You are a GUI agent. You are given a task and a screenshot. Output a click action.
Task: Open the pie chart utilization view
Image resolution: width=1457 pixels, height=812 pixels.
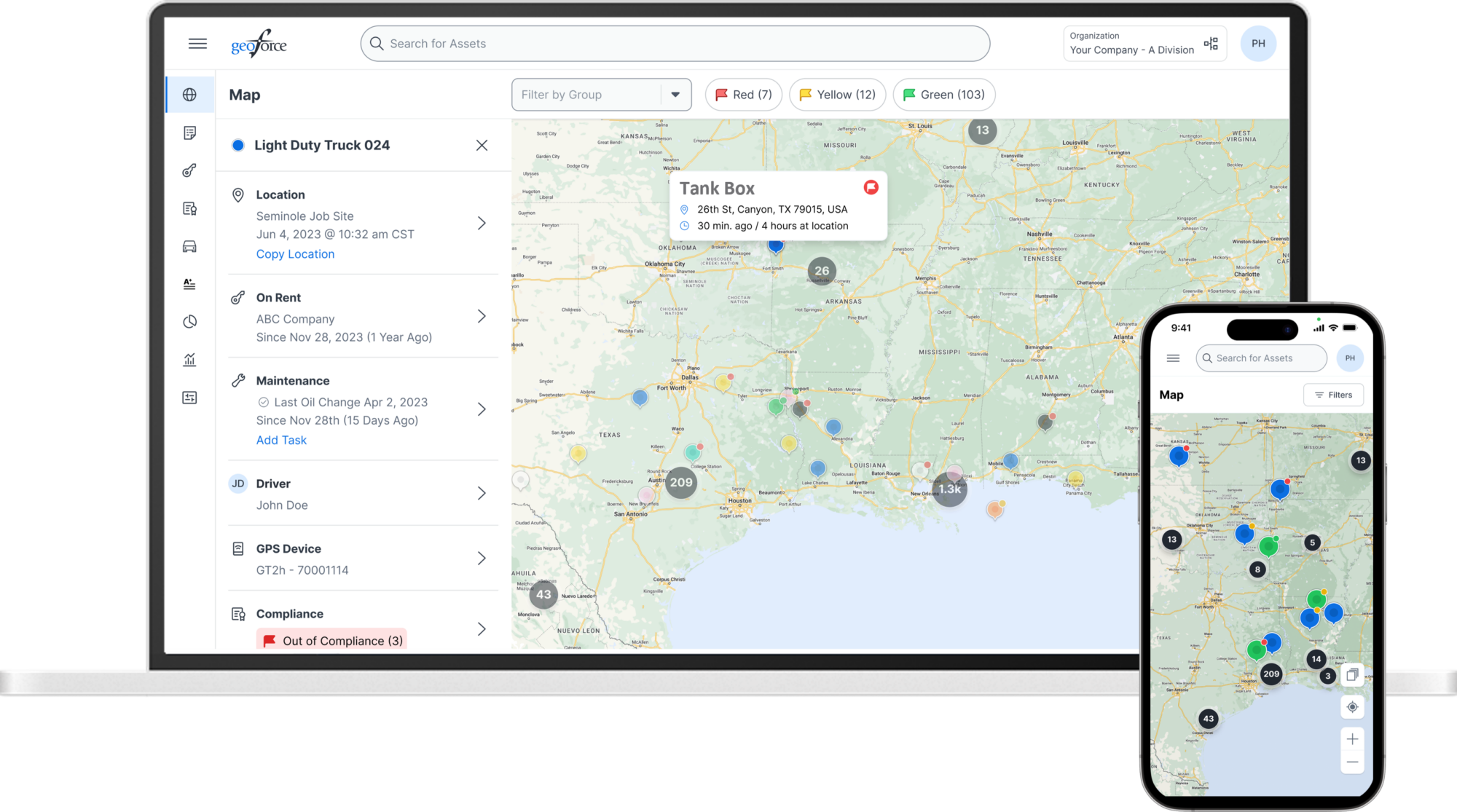pos(189,321)
